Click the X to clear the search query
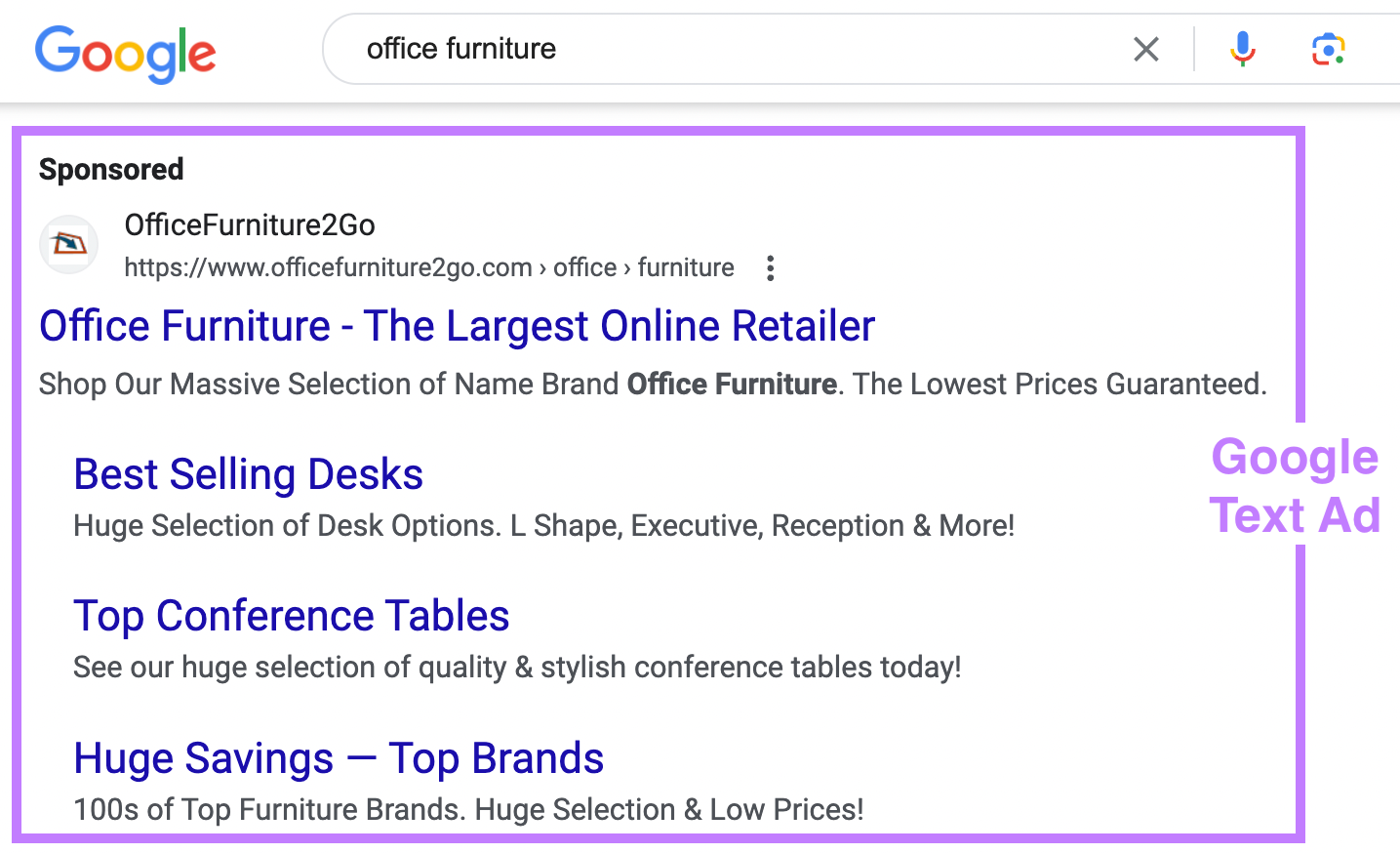Image resolution: width=1400 pixels, height=853 pixels. tap(1146, 49)
